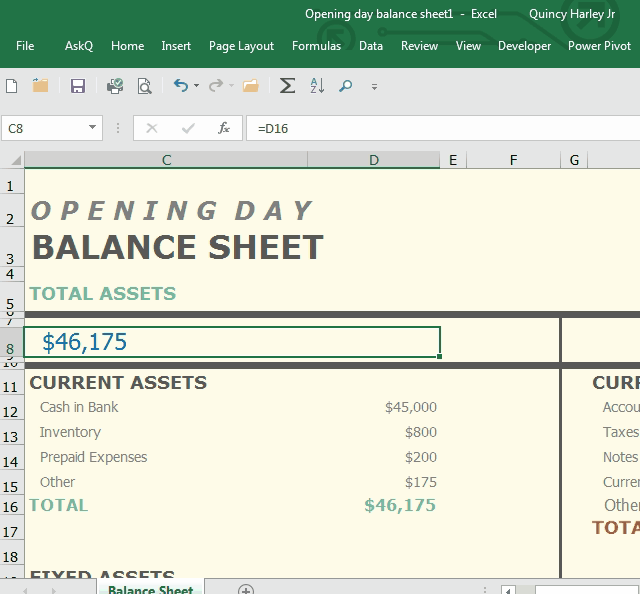Click the Quick Print icon

(x=115, y=86)
